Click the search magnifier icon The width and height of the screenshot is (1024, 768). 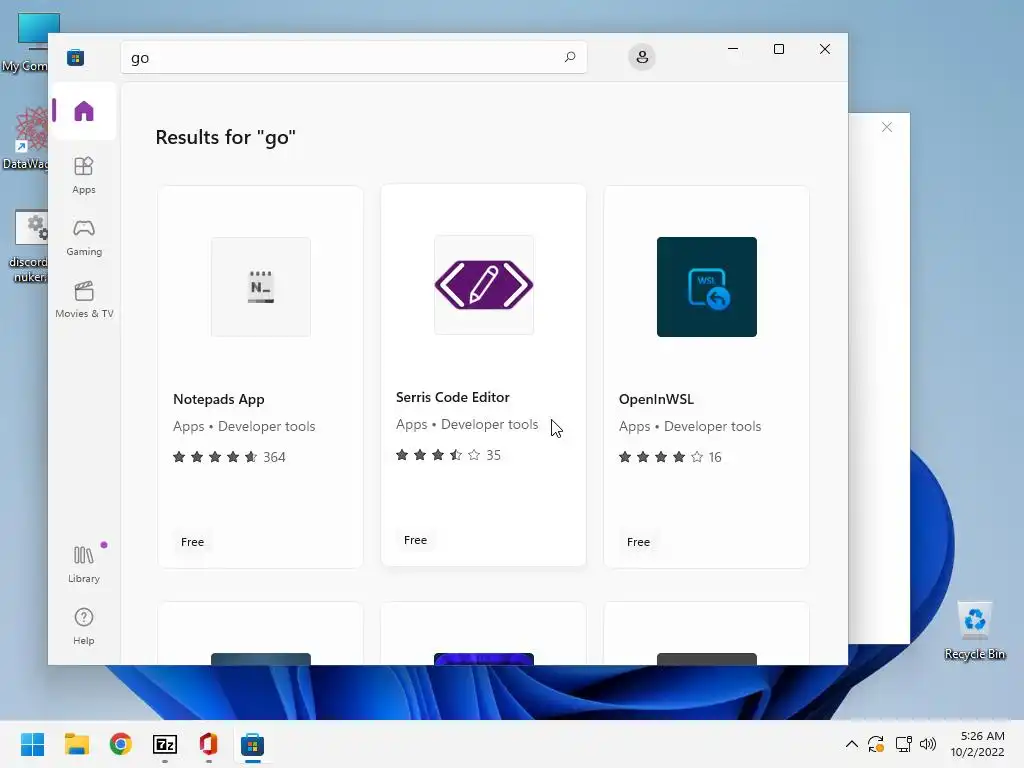pyautogui.click(x=569, y=57)
